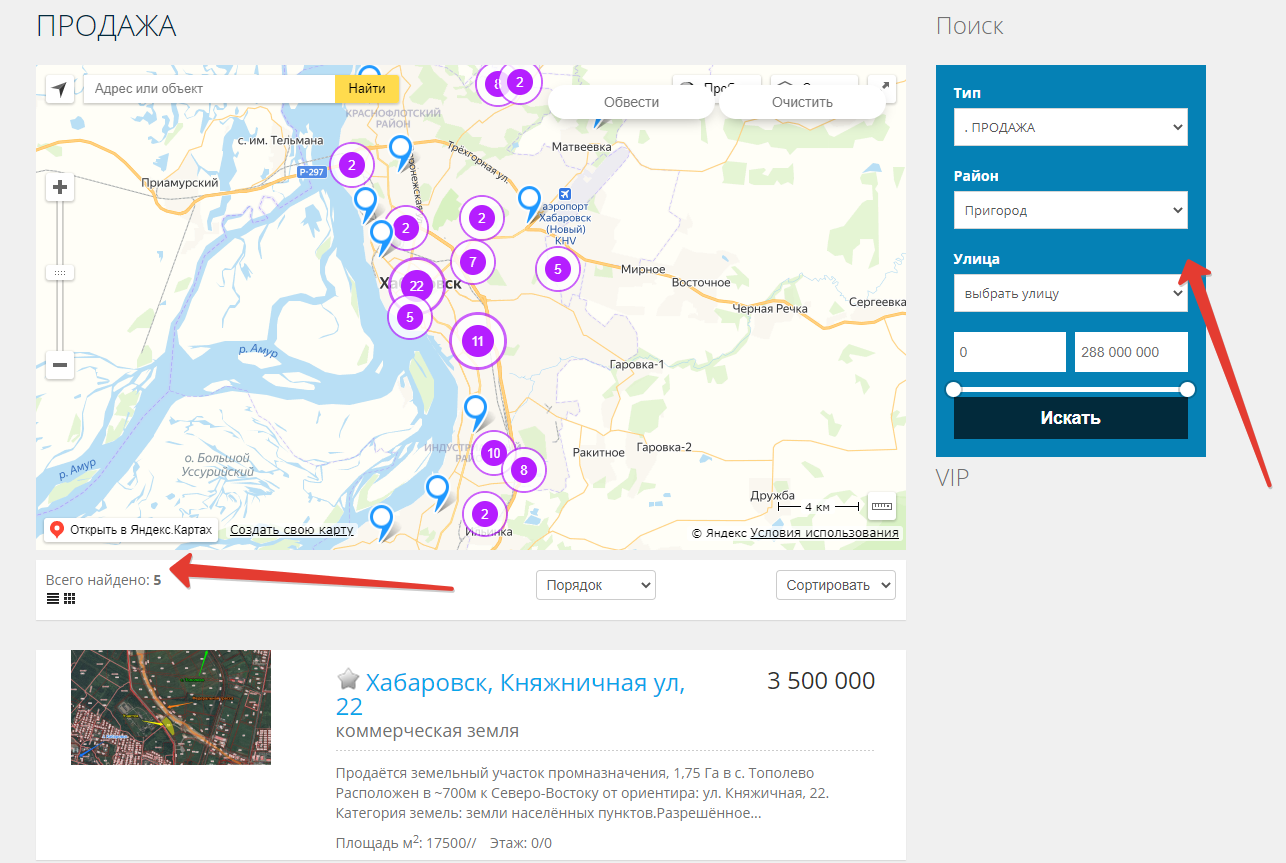Viewport: 1286px width, 863px height.
Task: Click the cluster marker labeled 11
Action: [478, 341]
